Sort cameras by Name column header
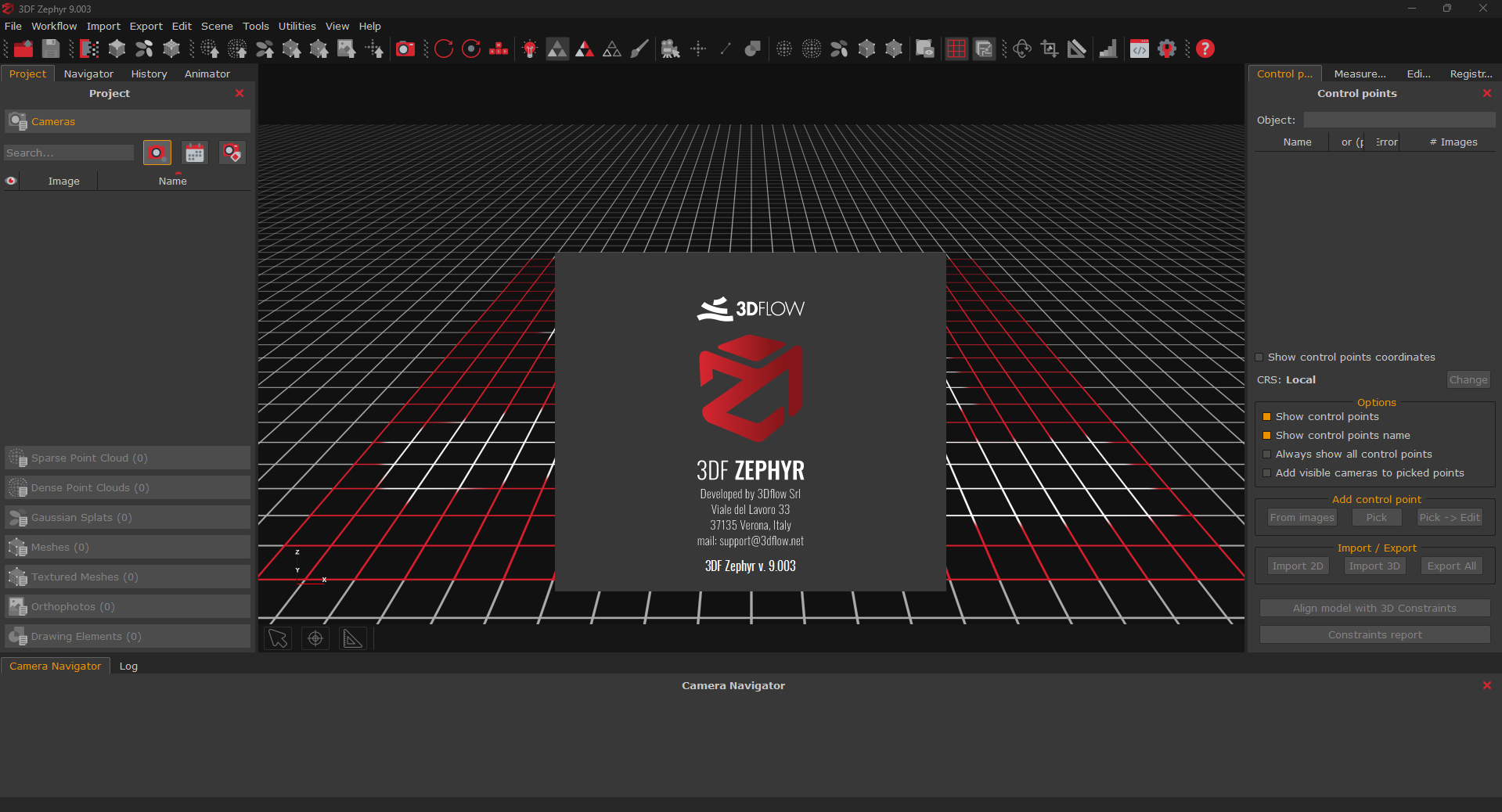1502x812 pixels. (x=173, y=181)
